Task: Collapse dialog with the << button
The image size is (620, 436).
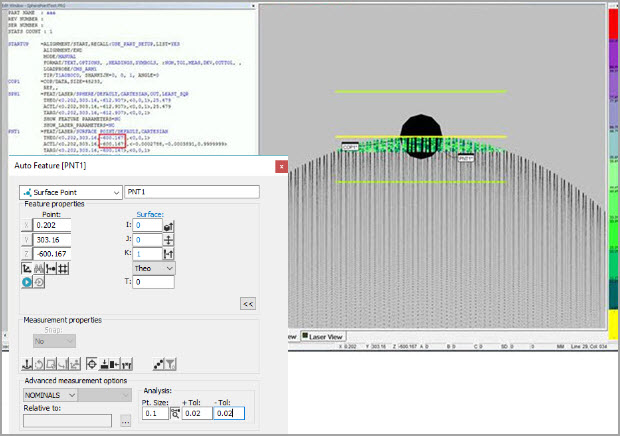Action: 248,303
